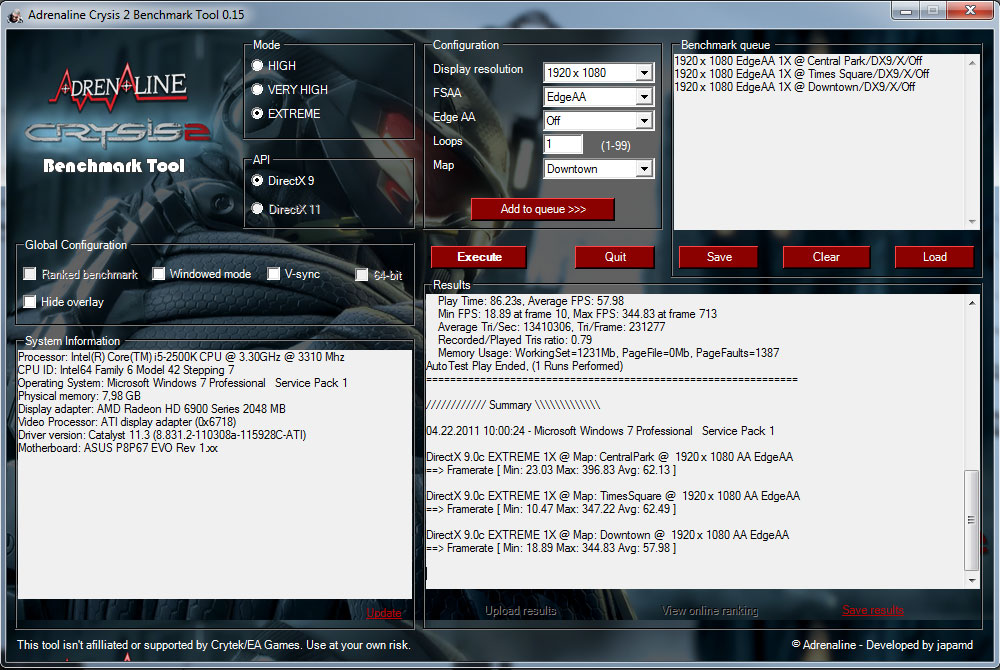
Task: Click the Quit button
Action: 615,257
